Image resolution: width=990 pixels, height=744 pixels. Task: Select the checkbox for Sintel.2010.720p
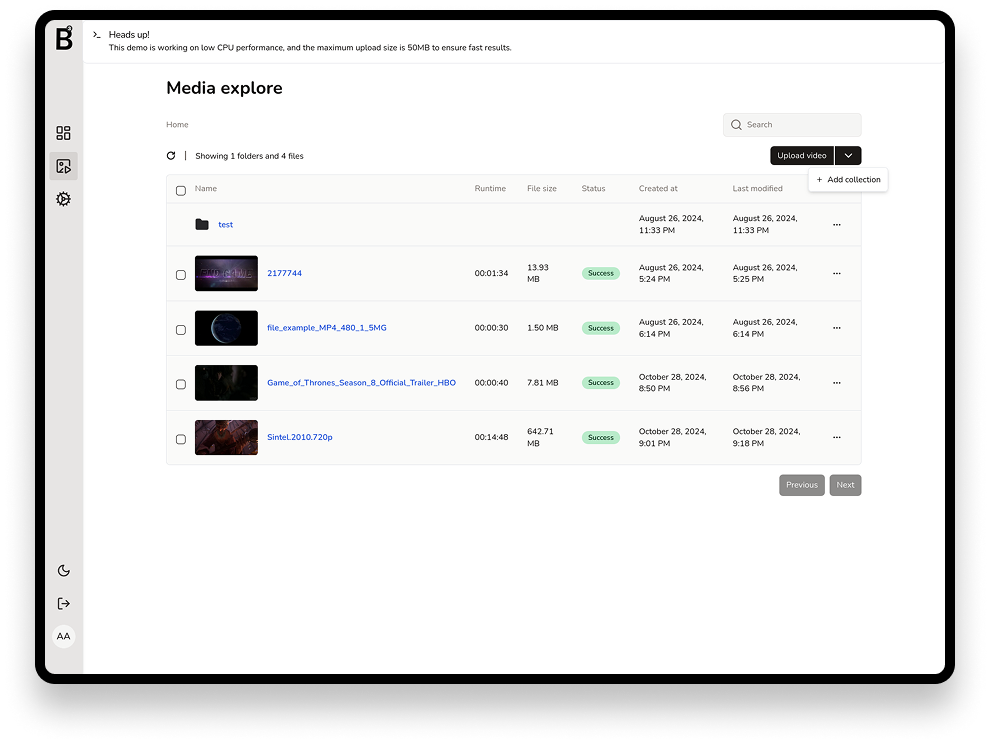(181, 437)
